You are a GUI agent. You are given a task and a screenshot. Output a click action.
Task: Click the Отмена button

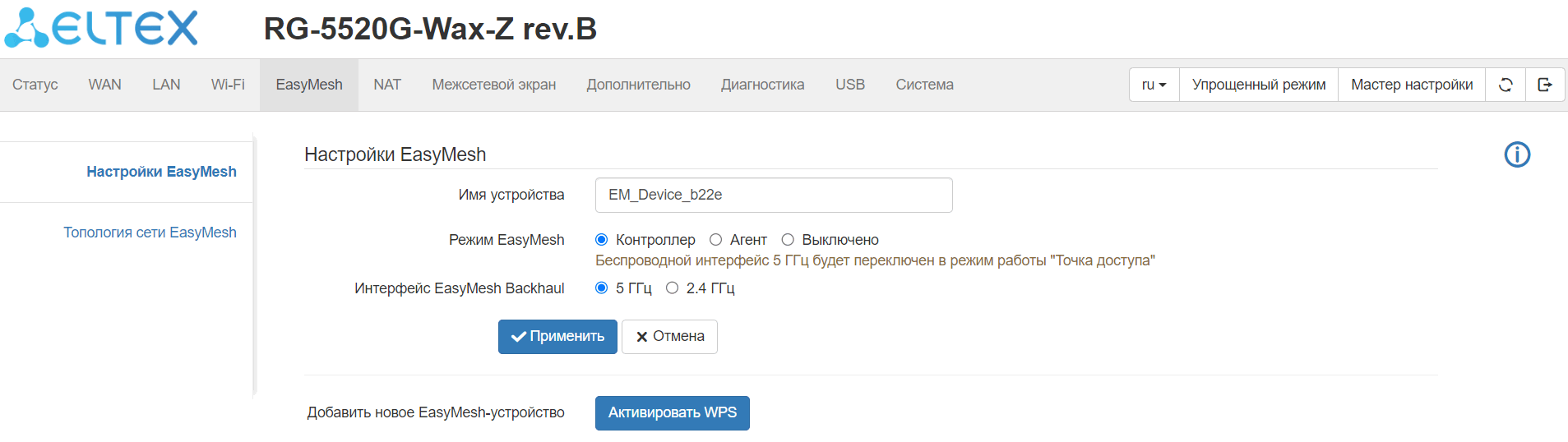[x=669, y=337]
